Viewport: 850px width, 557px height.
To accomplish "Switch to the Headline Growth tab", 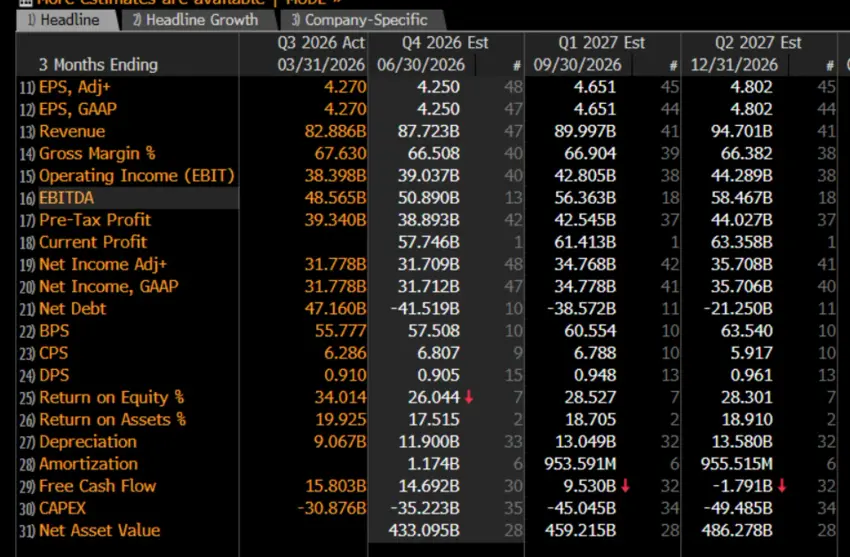I will coord(196,20).
